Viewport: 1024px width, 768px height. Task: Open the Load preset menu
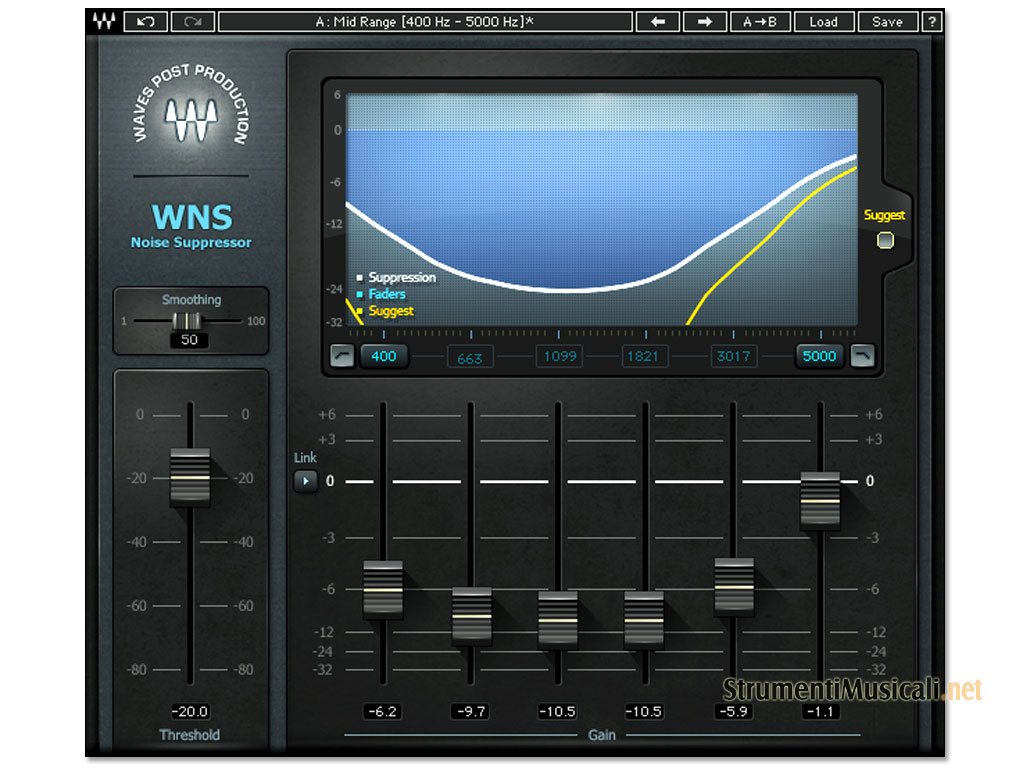[x=823, y=21]
